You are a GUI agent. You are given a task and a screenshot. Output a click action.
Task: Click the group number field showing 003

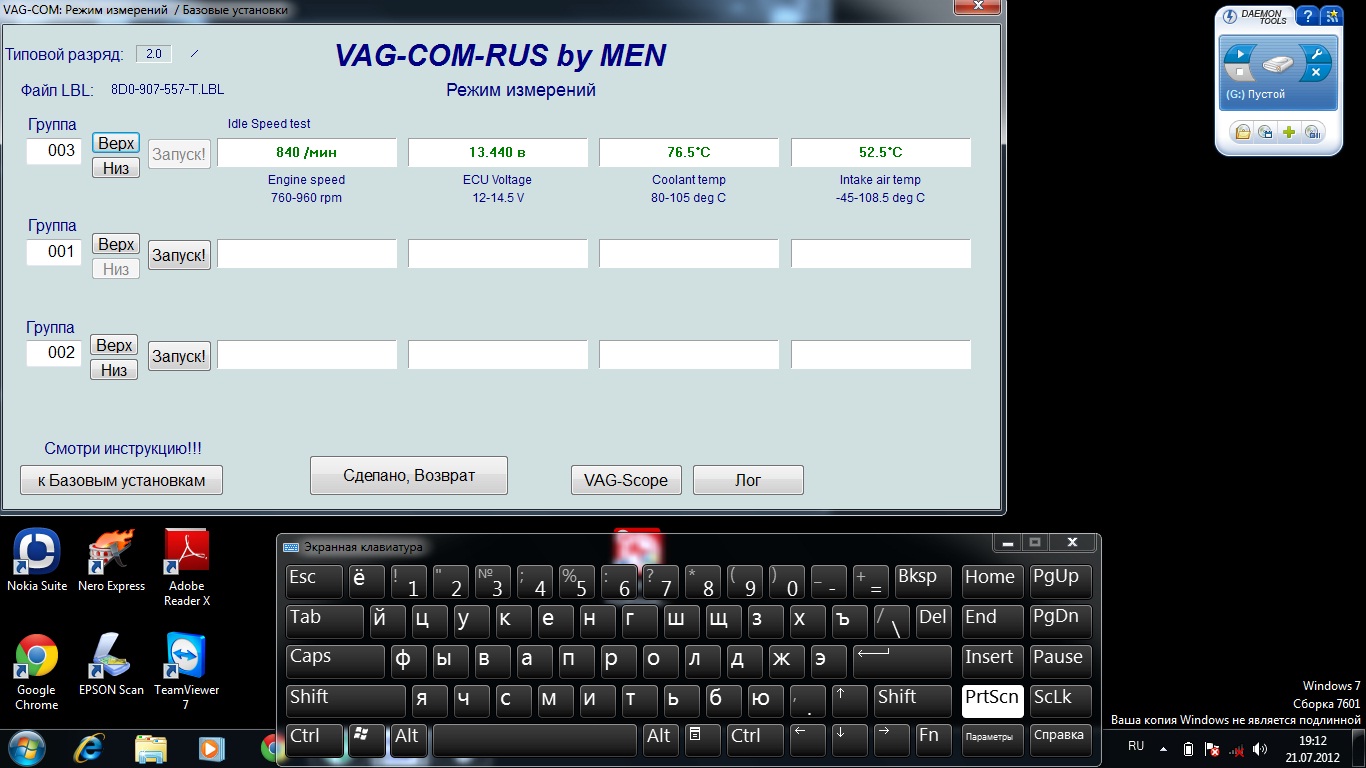point(54,151)
